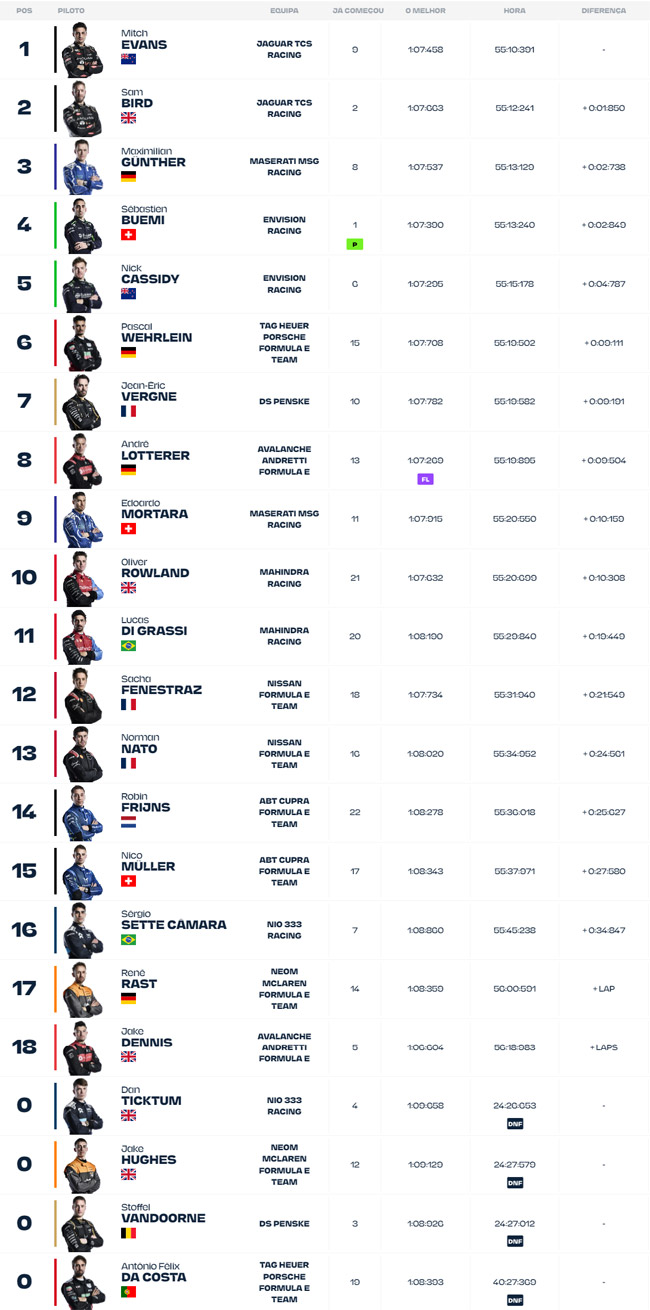Click the Belgian flag under Vandoorne

pyautogui.click(x=128, y=1235)
